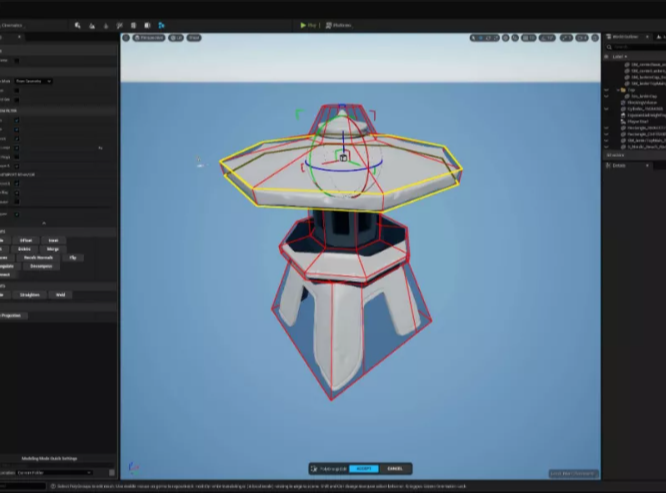Reset Edge Loops property to default
This screenshot has height=493, width=666.
101,148
